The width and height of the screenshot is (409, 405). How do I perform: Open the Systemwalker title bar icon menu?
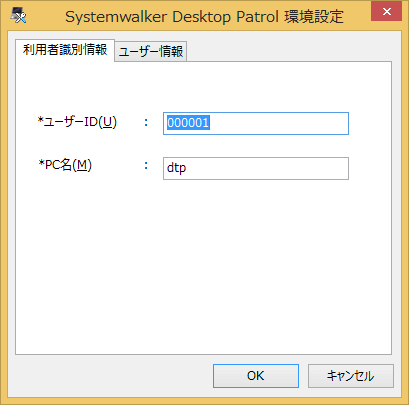[x=18, y=16]
